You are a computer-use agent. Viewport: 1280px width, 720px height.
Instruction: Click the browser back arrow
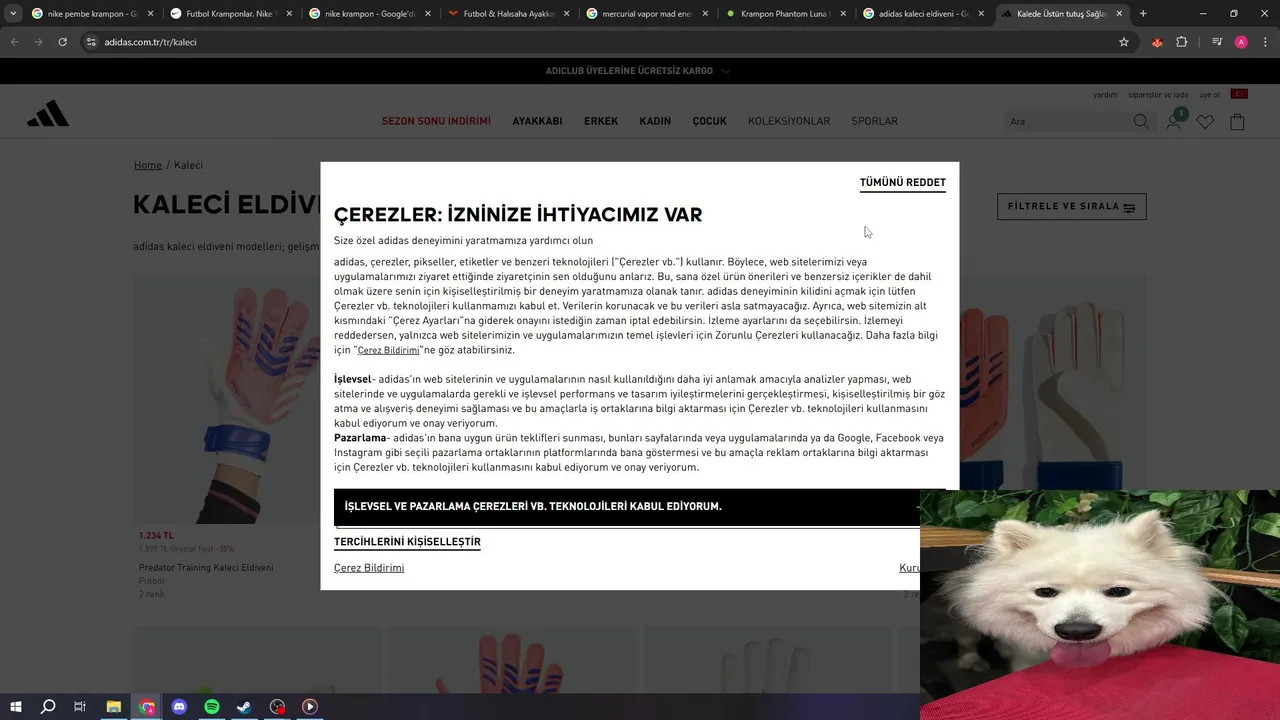click(14, 42)
